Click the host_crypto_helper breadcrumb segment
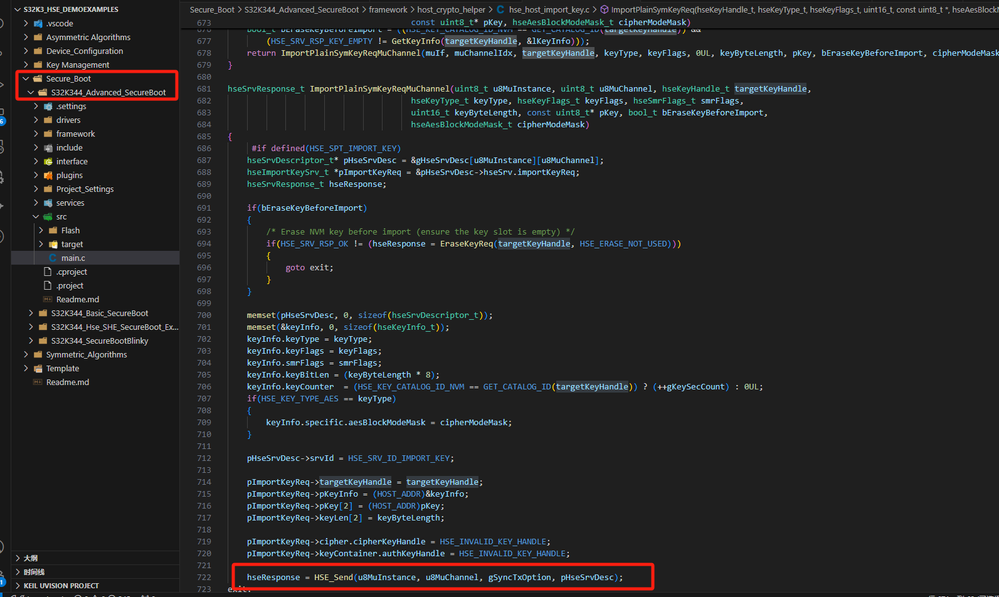 coord(451,10)
